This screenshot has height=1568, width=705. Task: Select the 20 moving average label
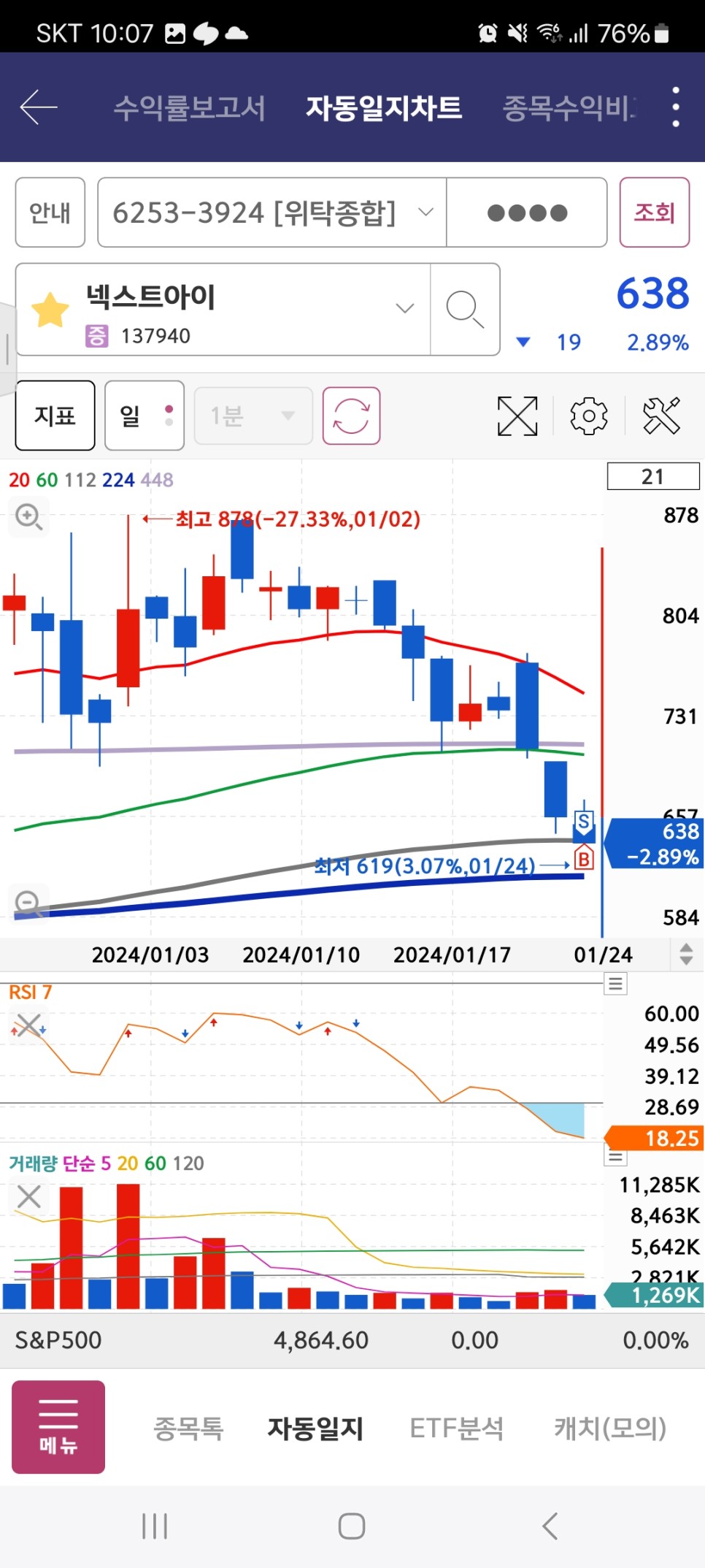[19, 480]
